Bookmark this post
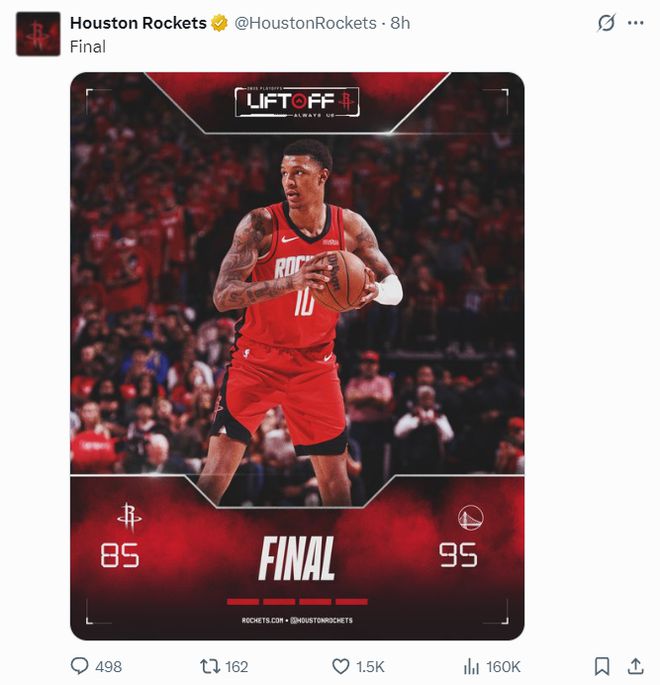Image resolution: width=660 pixels, height=685 pixels. (602, 667)
